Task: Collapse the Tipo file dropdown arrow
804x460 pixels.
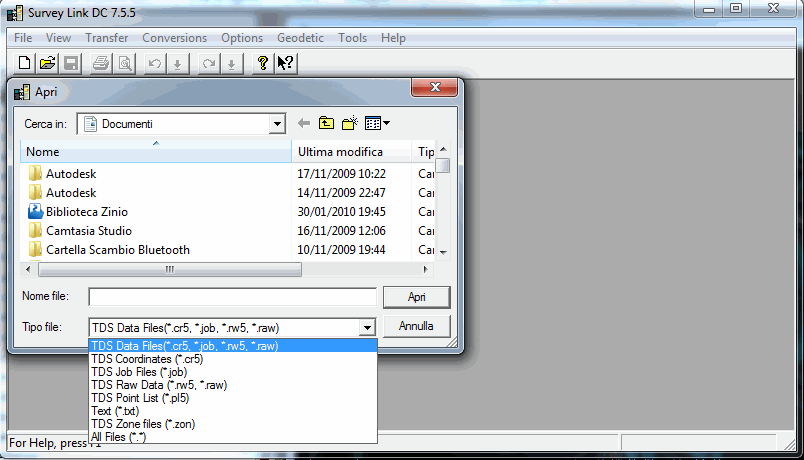Action: [x=367, y=328]
